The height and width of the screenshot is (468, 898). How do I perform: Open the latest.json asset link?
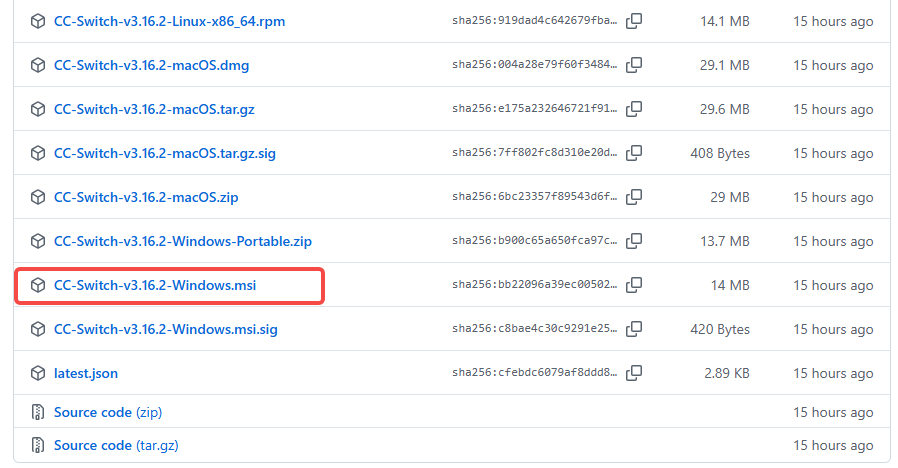[x=86, y=373]
